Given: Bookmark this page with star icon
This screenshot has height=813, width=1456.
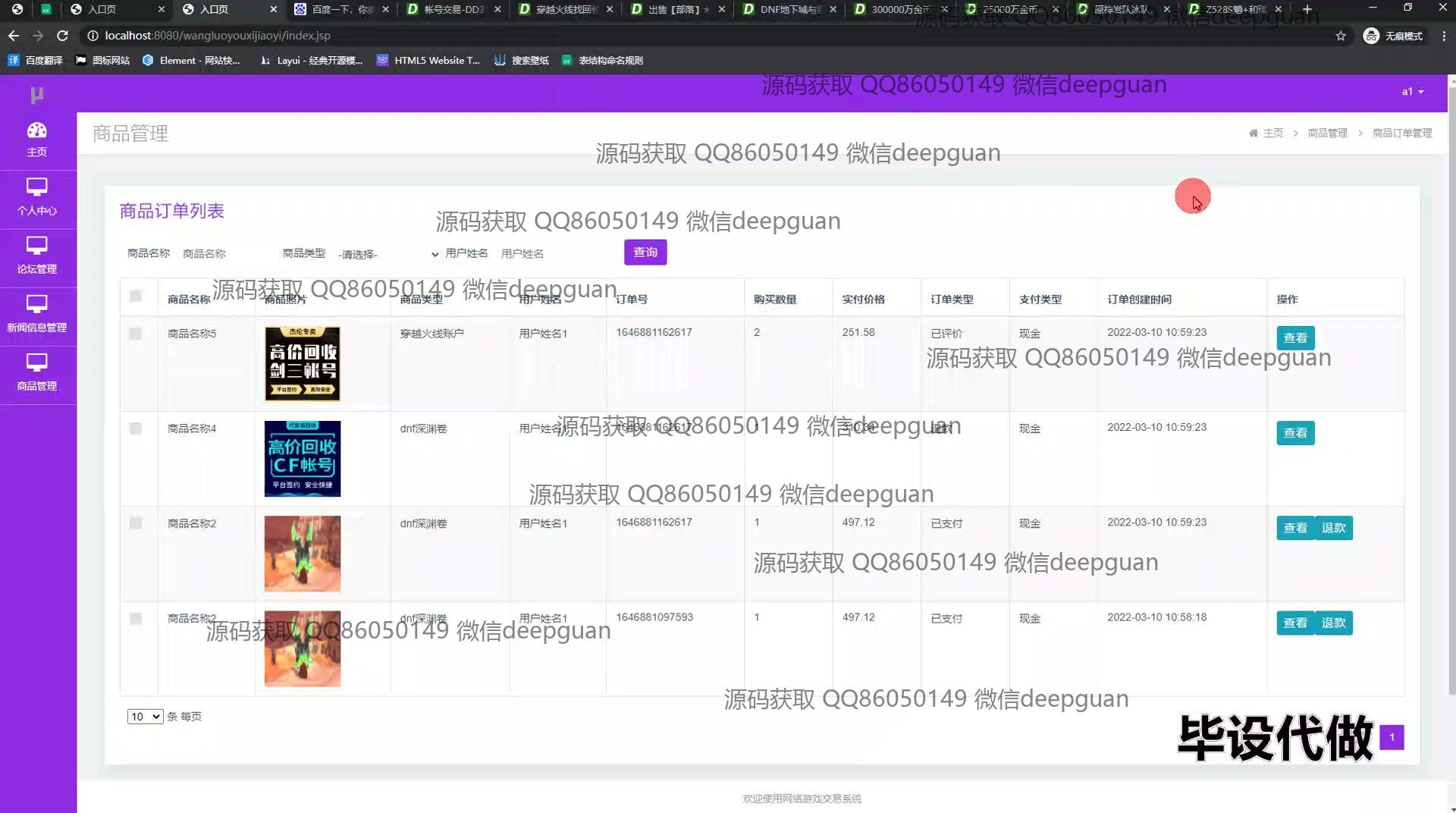Looking at the screenshot, I should point(1340,36).
